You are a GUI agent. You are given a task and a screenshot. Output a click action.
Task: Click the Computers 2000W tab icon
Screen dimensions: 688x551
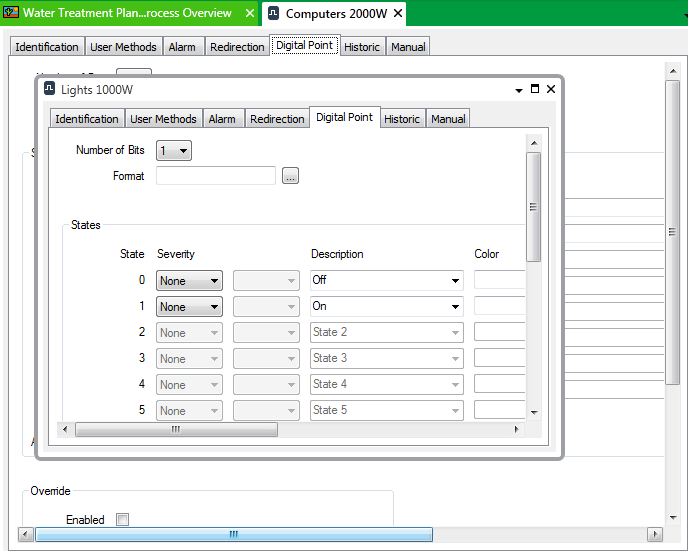(273, 14)
